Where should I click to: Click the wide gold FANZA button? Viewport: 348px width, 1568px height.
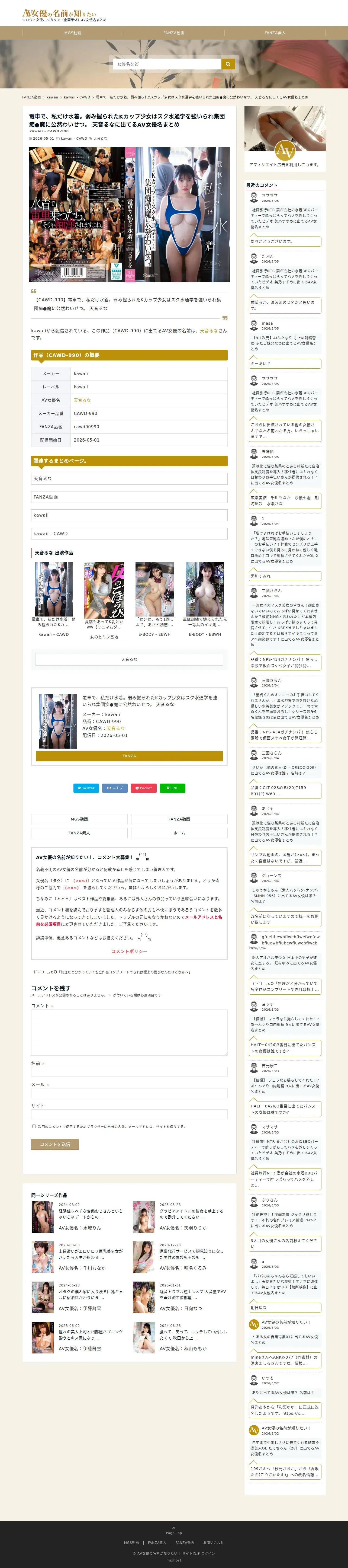(x=129, y=755)
